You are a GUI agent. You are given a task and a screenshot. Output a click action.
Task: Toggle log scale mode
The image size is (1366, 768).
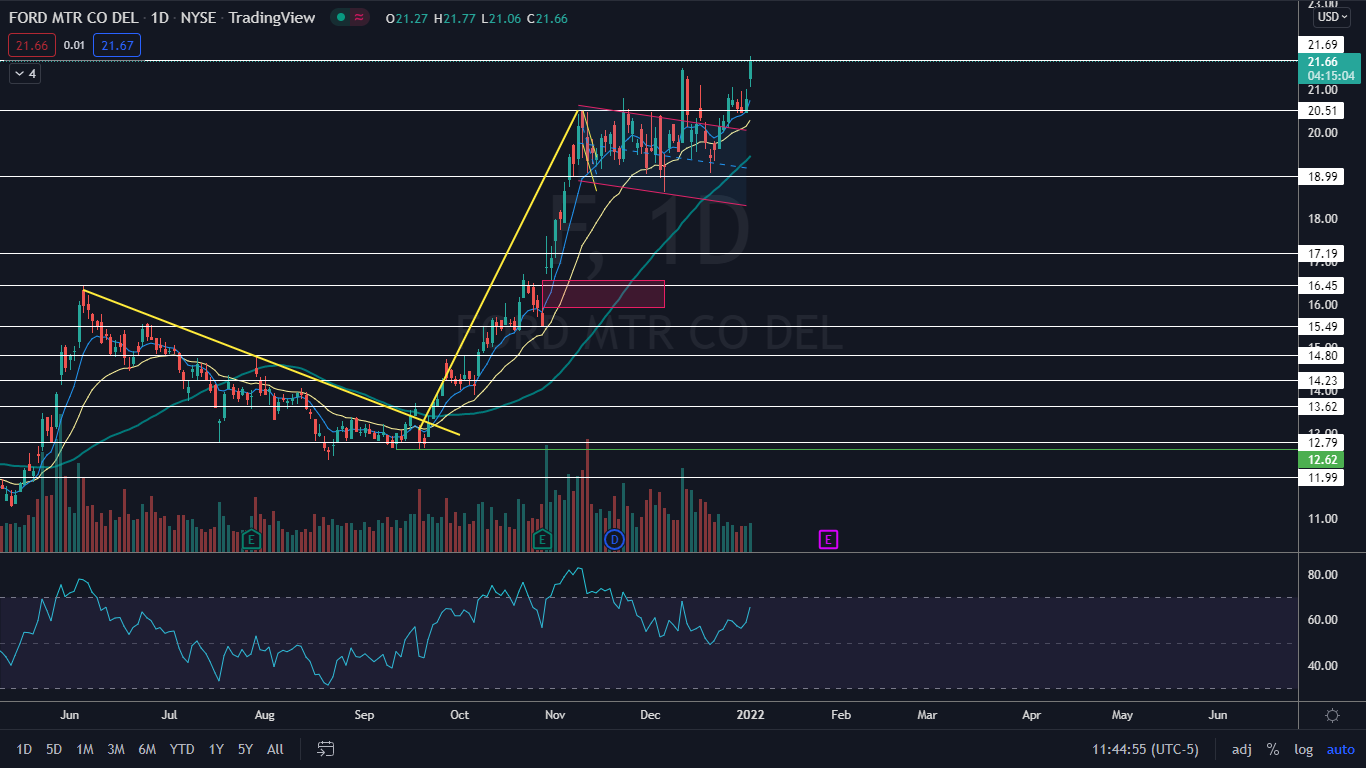tap(1304, 749)
